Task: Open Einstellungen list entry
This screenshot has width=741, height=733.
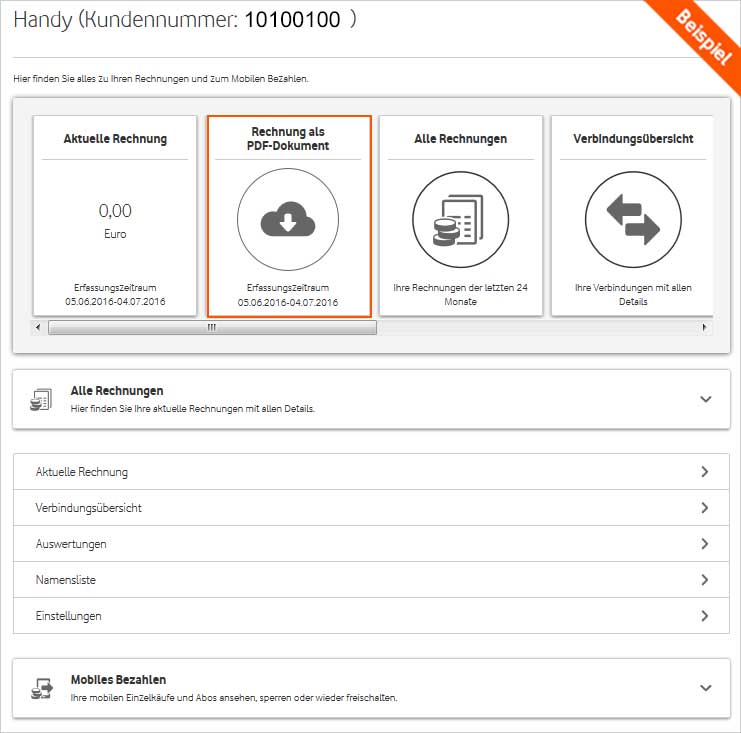Action: coord(69,616)
